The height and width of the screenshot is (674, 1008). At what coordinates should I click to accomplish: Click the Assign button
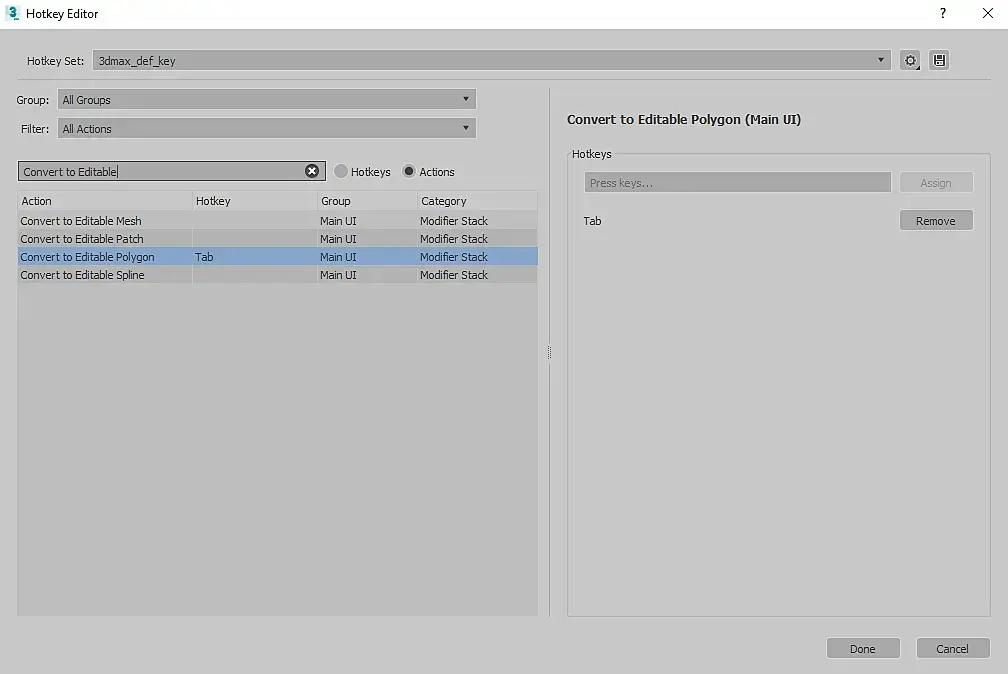point(935,183)
